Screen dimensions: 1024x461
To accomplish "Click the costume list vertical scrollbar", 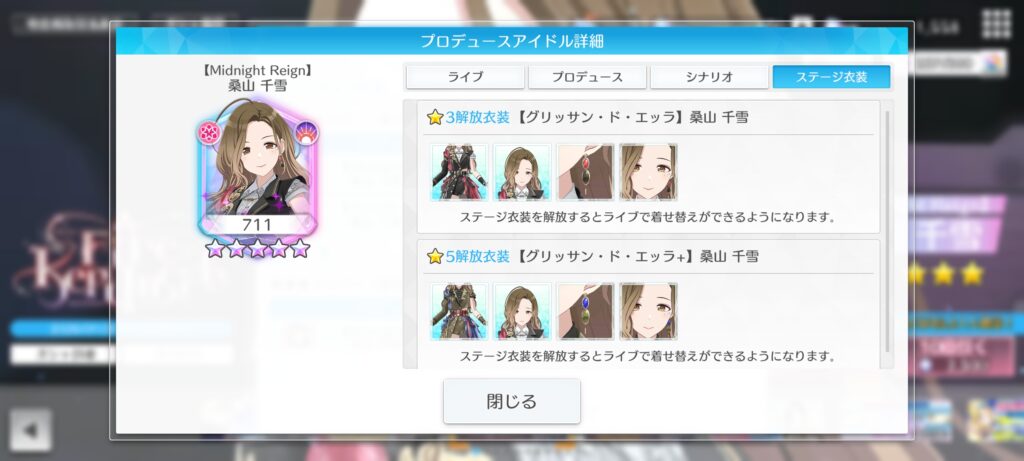I will pyautogui.click(x=887, y=232).
